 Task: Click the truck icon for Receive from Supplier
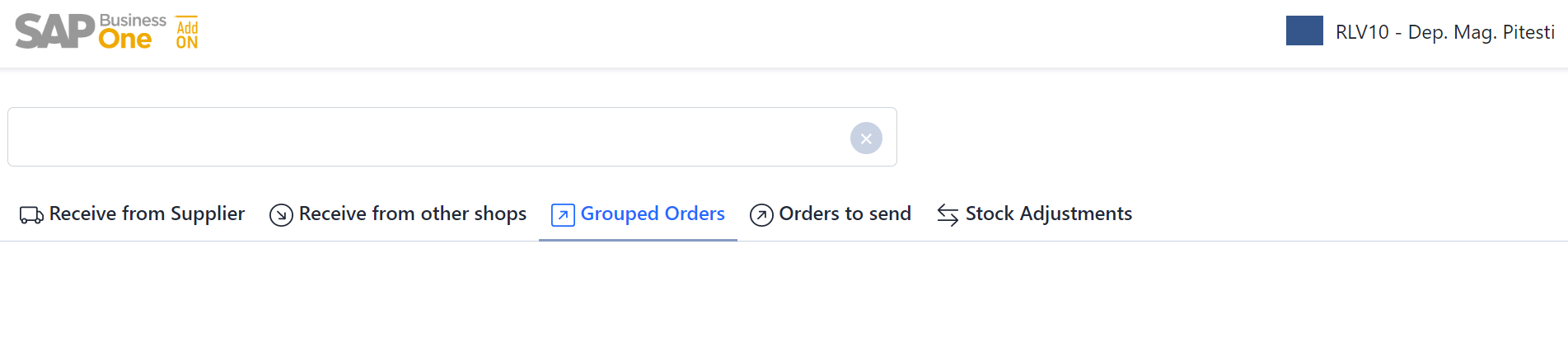(31, 215)
